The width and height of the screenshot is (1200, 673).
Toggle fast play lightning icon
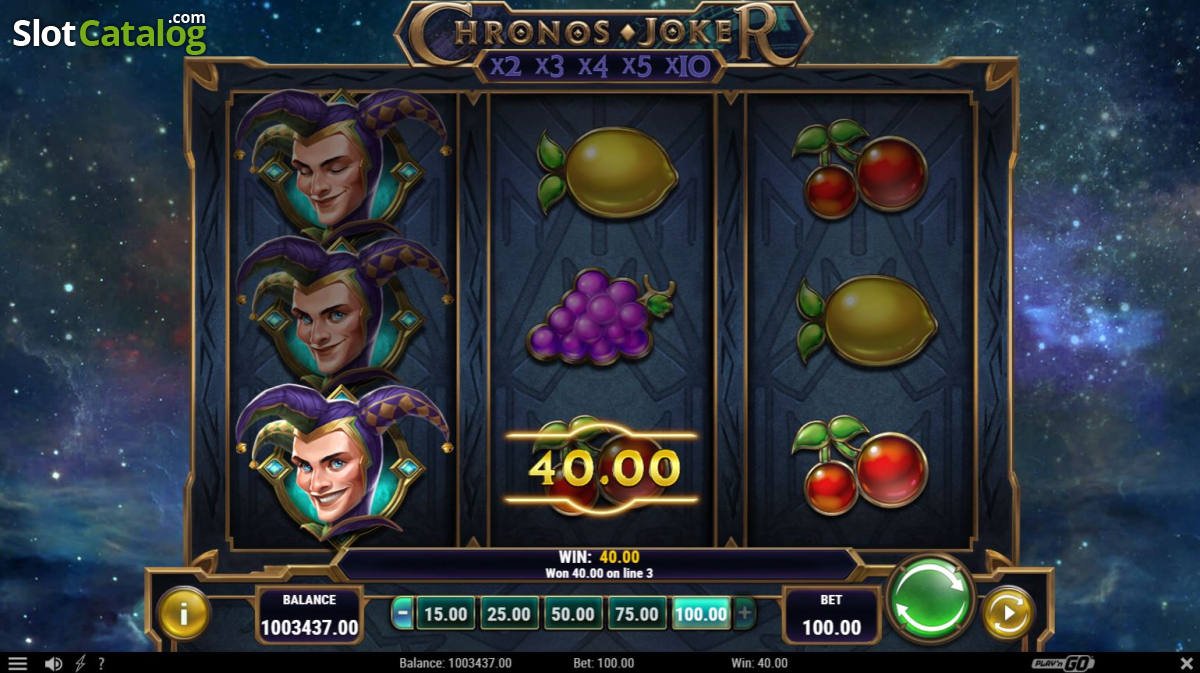coord(79,663)
